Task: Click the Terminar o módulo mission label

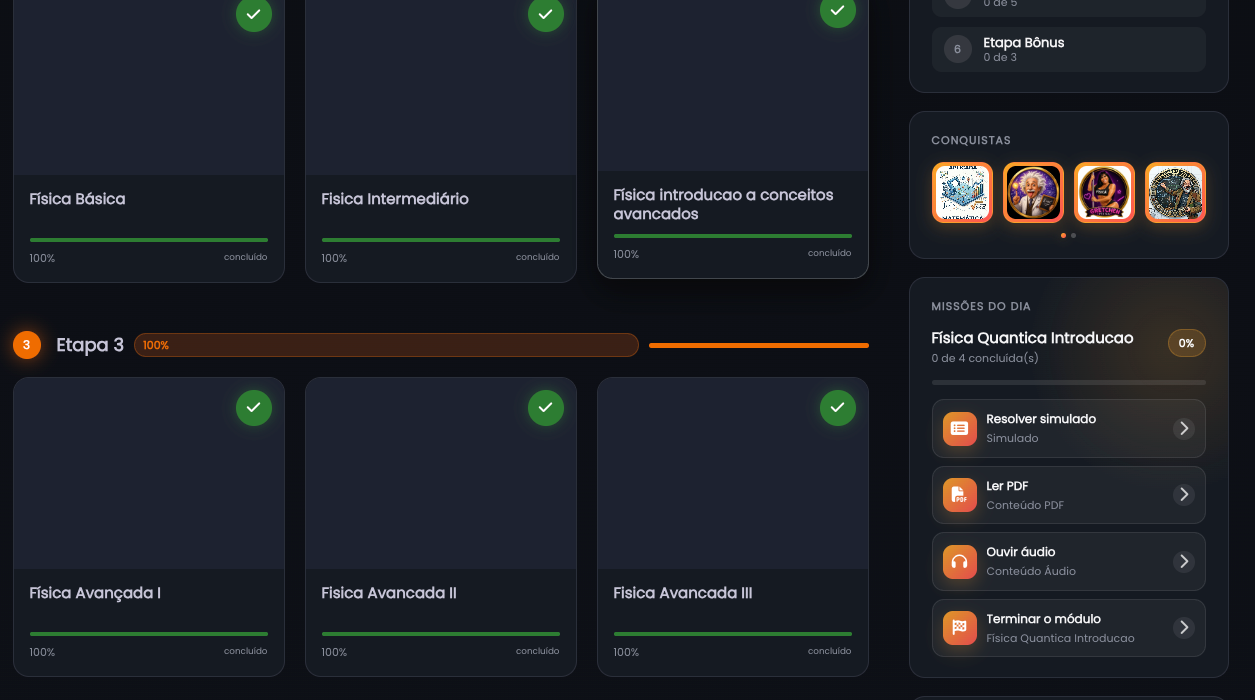Action: [x=1043, y=619]
